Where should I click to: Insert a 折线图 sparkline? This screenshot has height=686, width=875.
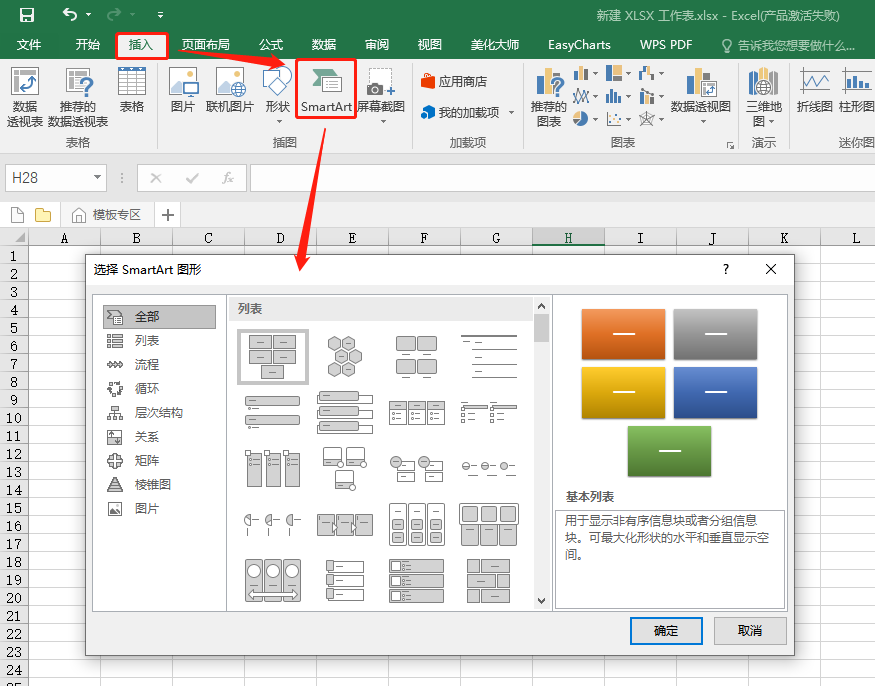click(x=814, y=89)
